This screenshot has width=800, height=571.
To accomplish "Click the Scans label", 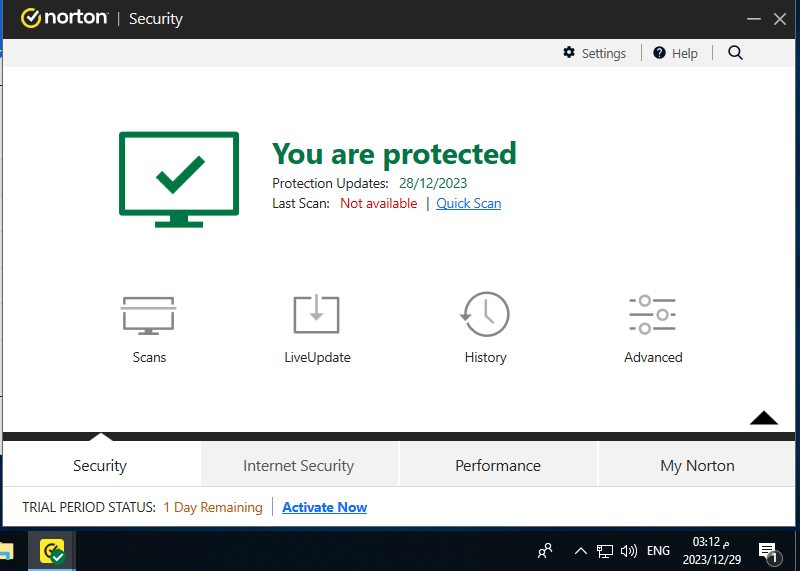I will coord(149,357).
